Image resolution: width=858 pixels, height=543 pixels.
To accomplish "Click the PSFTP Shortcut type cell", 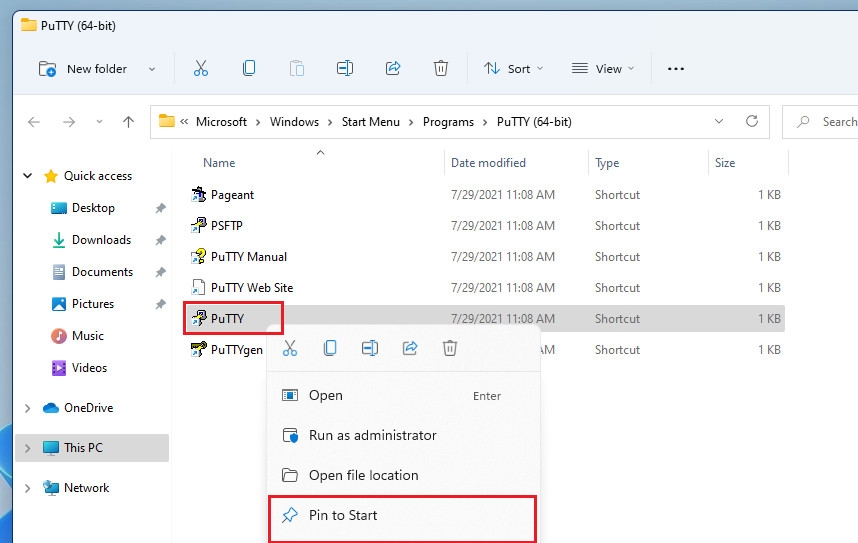I will (x=617, y=226).
